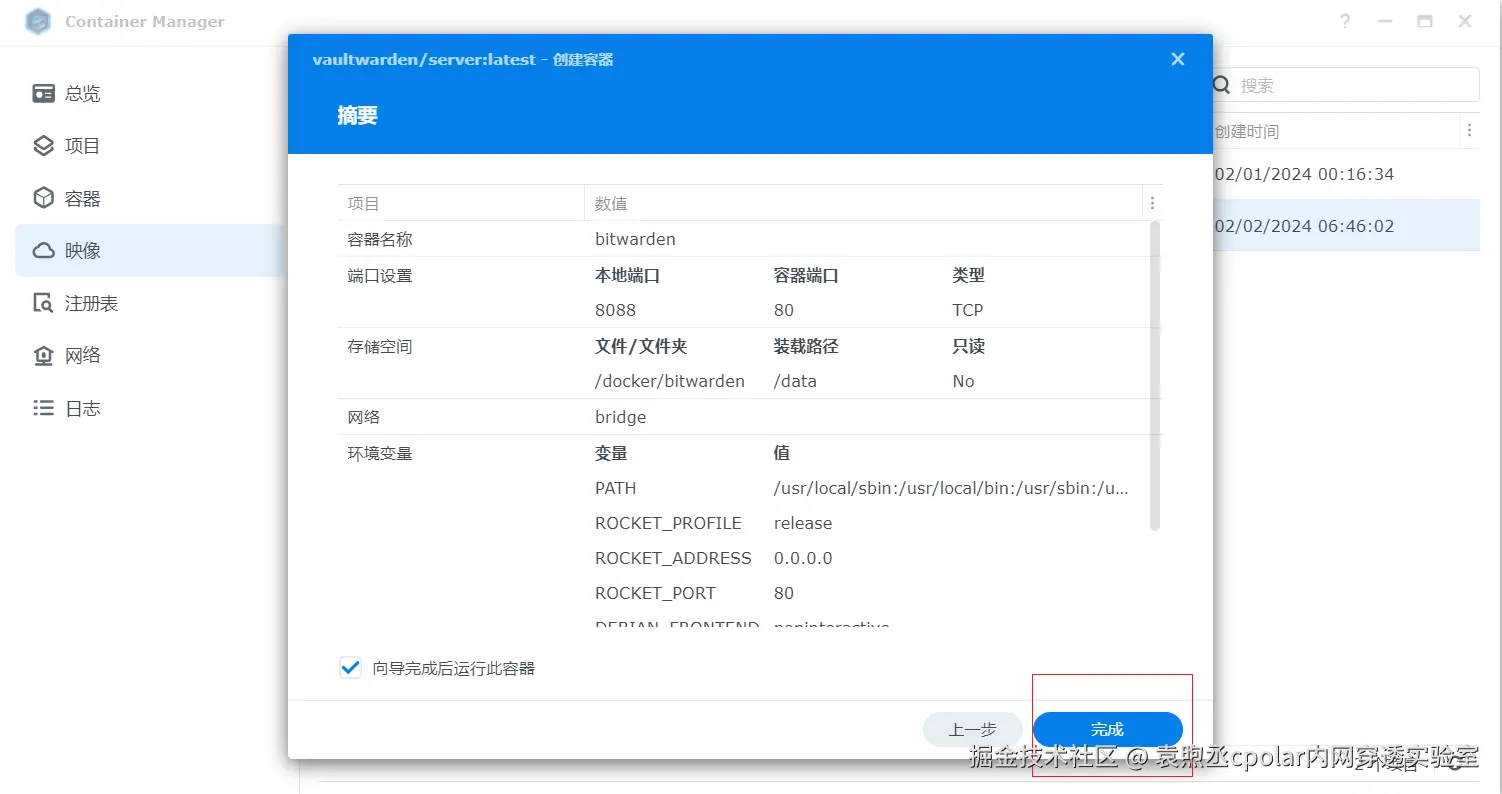Image resolution: width=1502 pixels, height=794 pixels.
Task: Go to 容器 container cube icon
Action: point(43,198)
